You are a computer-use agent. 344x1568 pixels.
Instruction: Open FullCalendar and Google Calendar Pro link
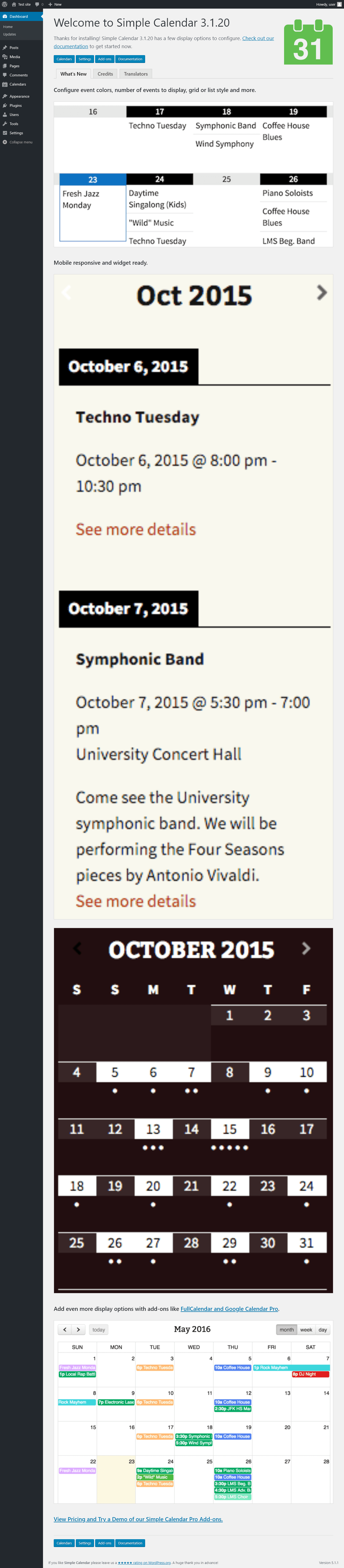tap(229, 1309)
